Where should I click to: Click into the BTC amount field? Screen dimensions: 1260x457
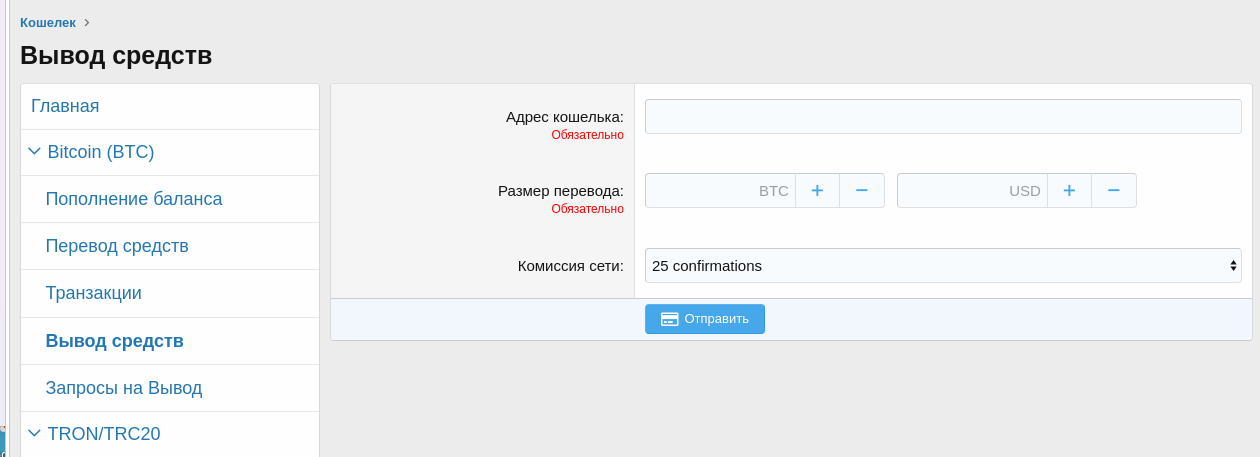(x=700, y=190)
